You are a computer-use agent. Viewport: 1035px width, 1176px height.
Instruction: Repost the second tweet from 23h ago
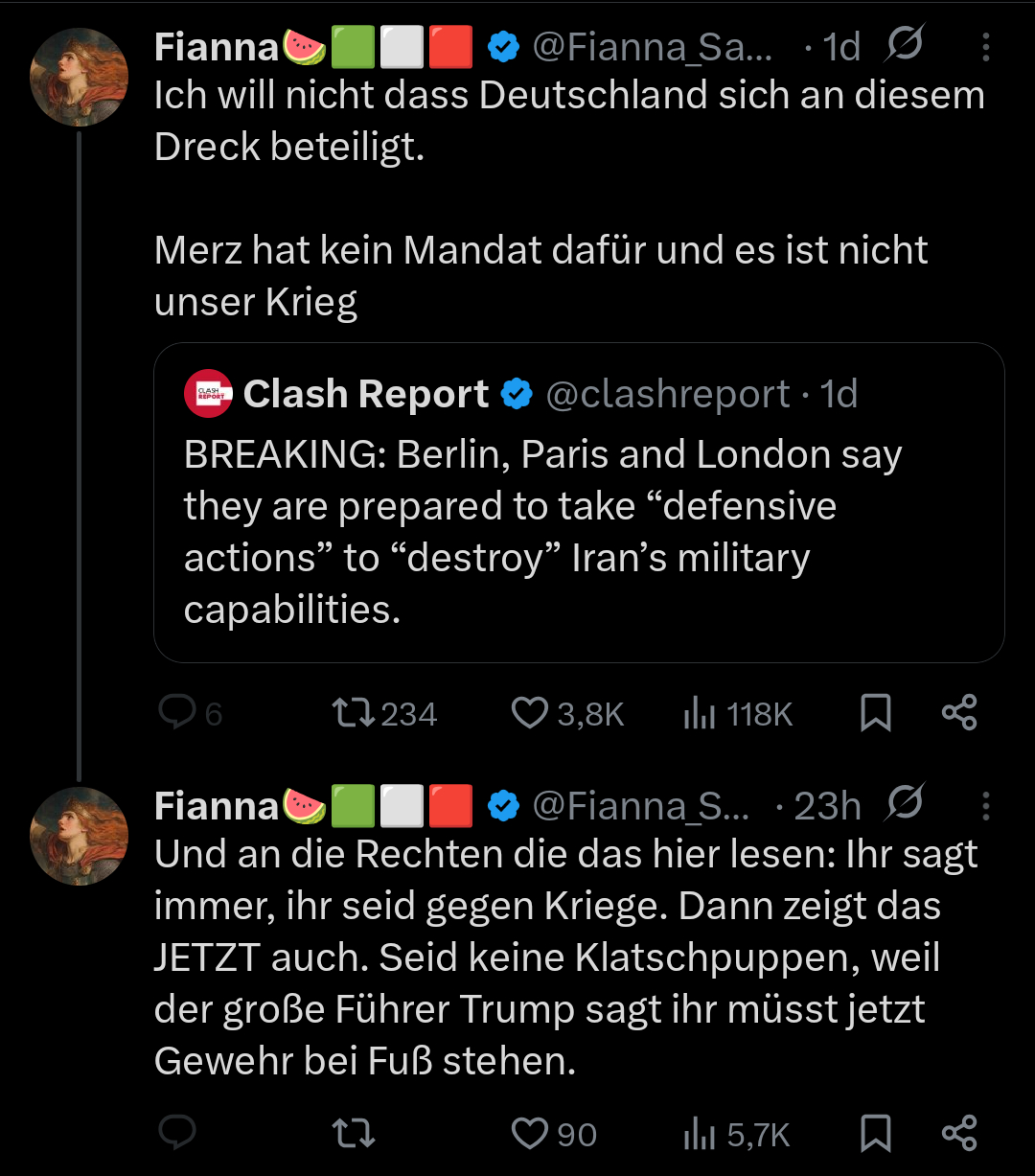[x=353, y=1134]
